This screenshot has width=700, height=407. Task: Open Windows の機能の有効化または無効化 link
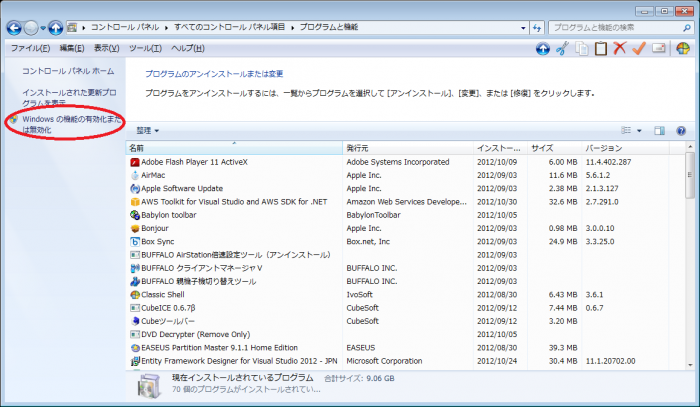(71, 124)
